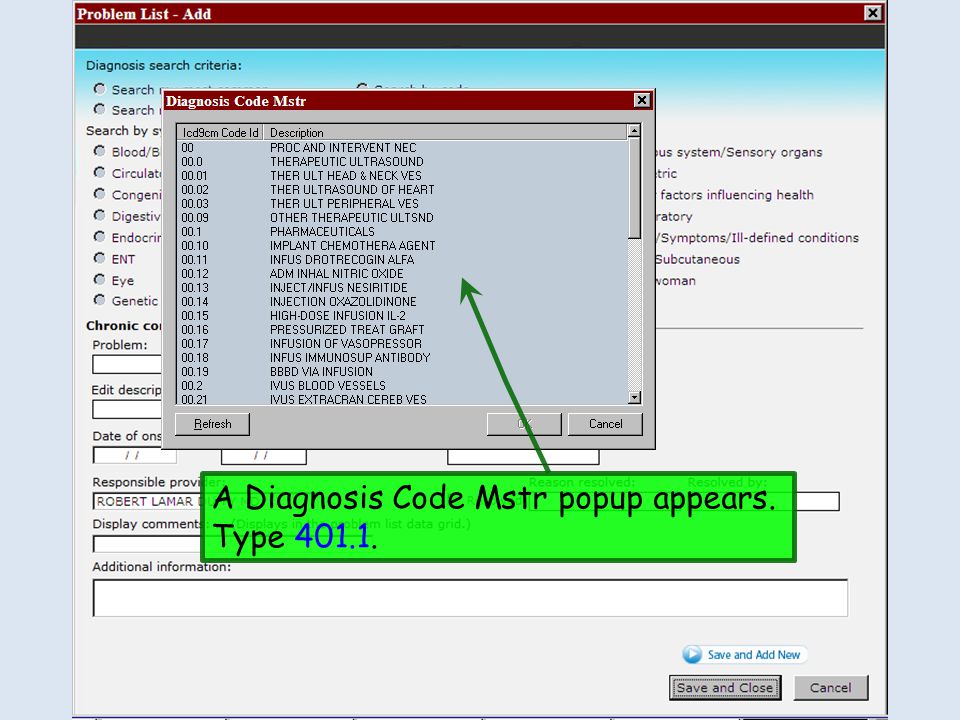Image resolution: width=960 pixels, height=720 pixels.
Task: Select the Eye radio button
Action: click(99, 280)
